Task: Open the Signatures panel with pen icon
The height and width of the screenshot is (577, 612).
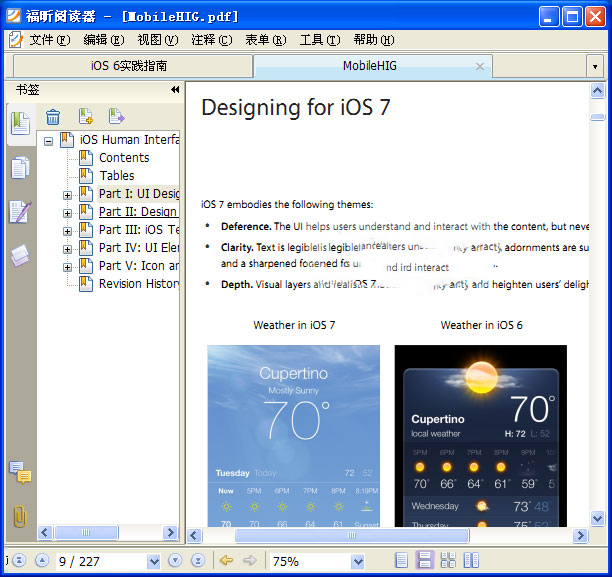Action: (x=19, y=212)
